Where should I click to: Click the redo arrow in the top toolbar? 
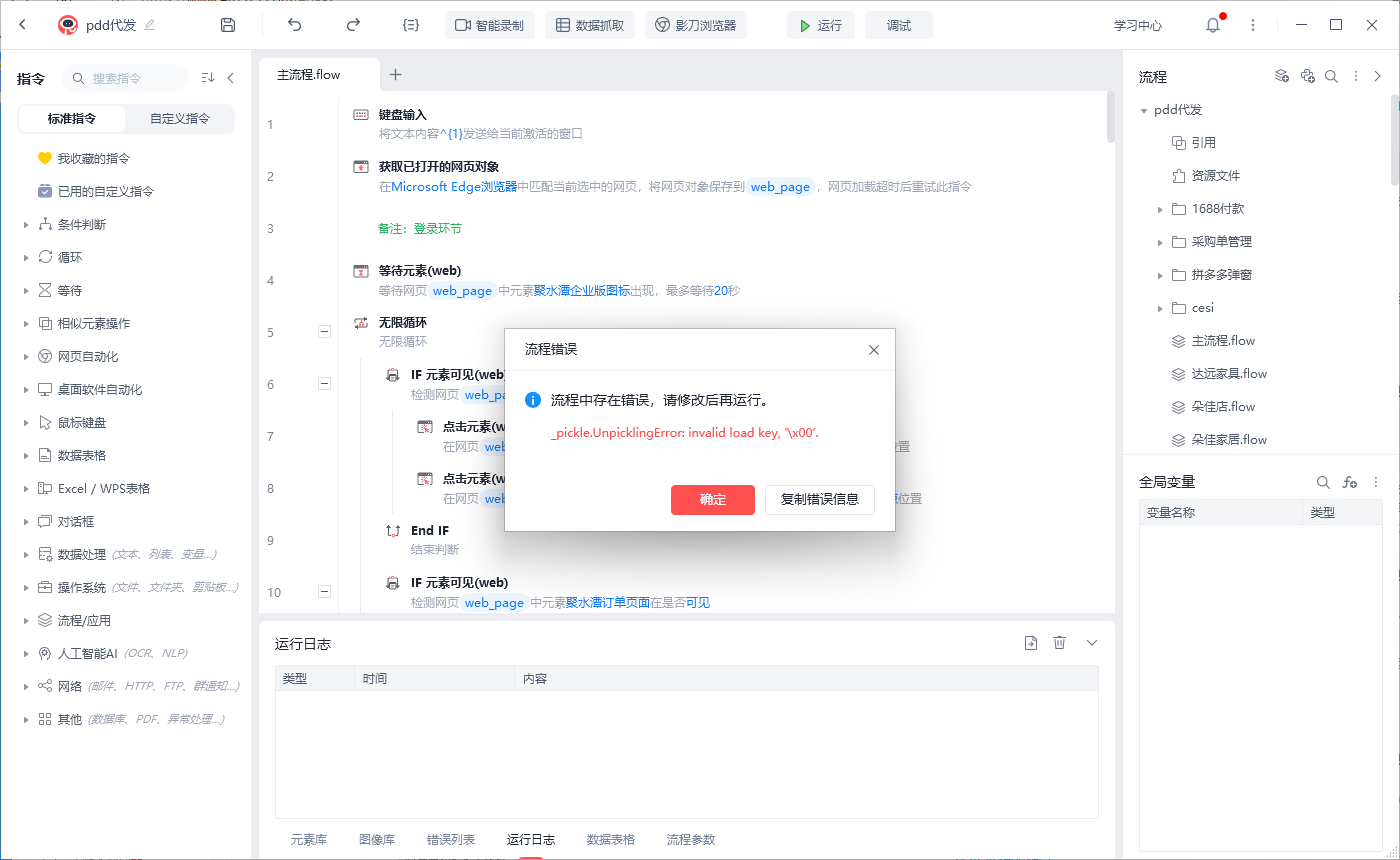(353, 25)
